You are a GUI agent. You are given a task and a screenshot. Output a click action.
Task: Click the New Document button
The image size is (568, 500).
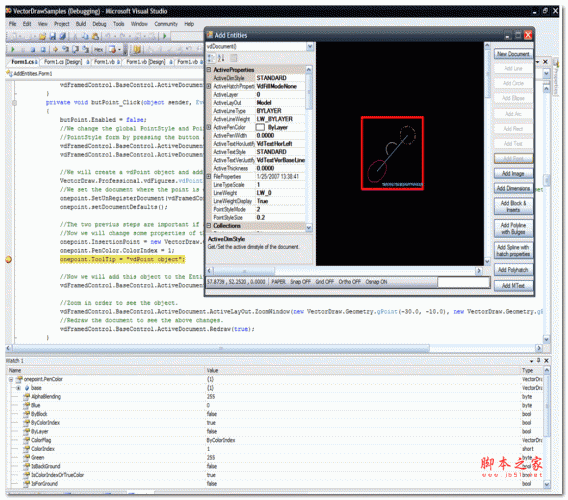point(513,54)
